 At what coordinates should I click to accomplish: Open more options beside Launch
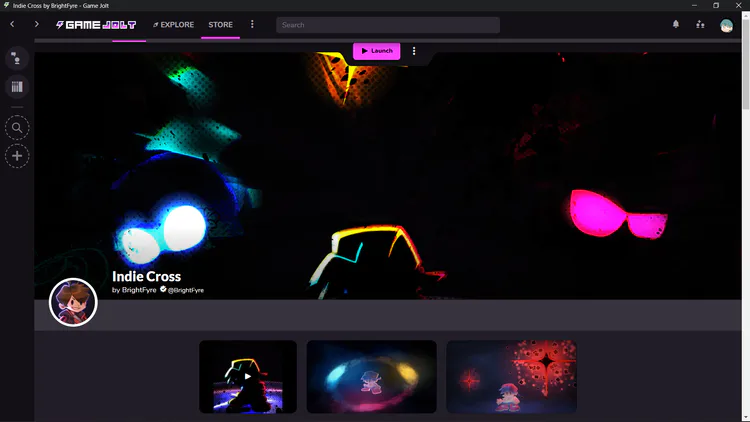(414, 51)
